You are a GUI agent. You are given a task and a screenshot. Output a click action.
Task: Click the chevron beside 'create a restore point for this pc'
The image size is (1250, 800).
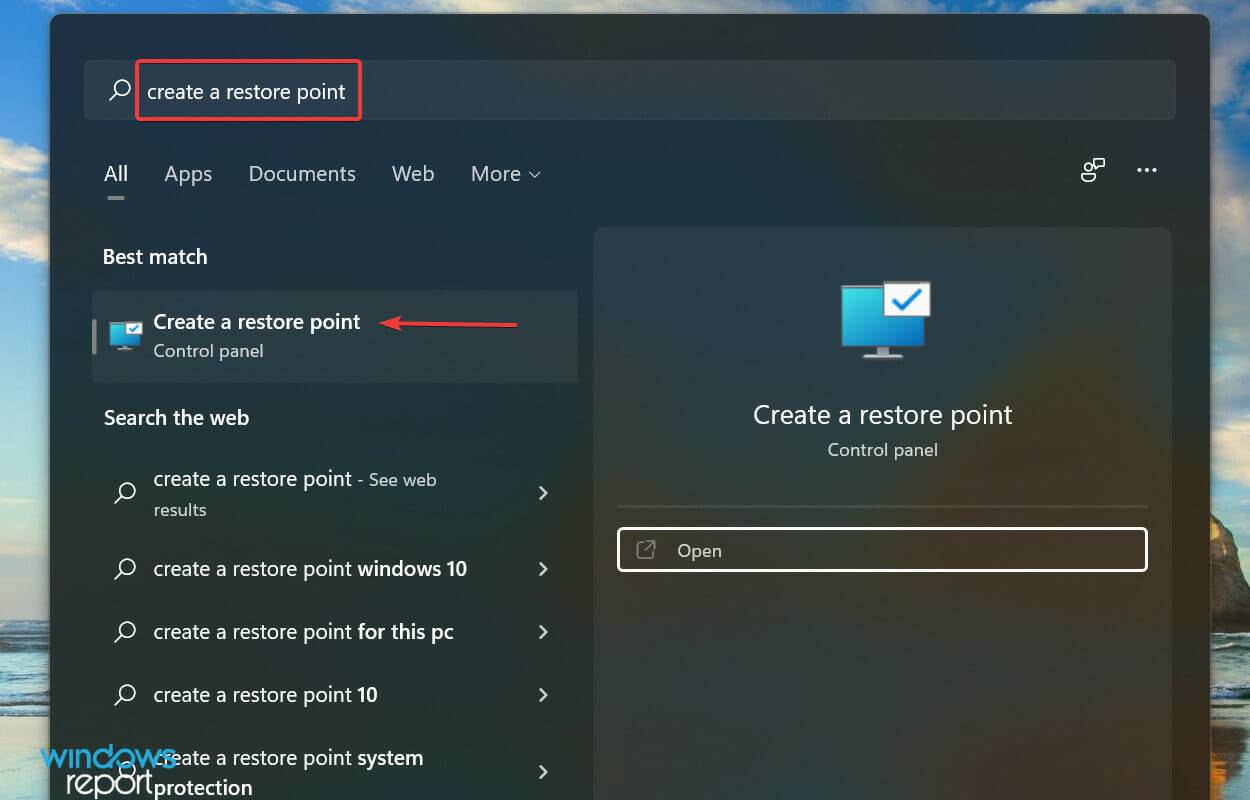[x=543, y=631]
